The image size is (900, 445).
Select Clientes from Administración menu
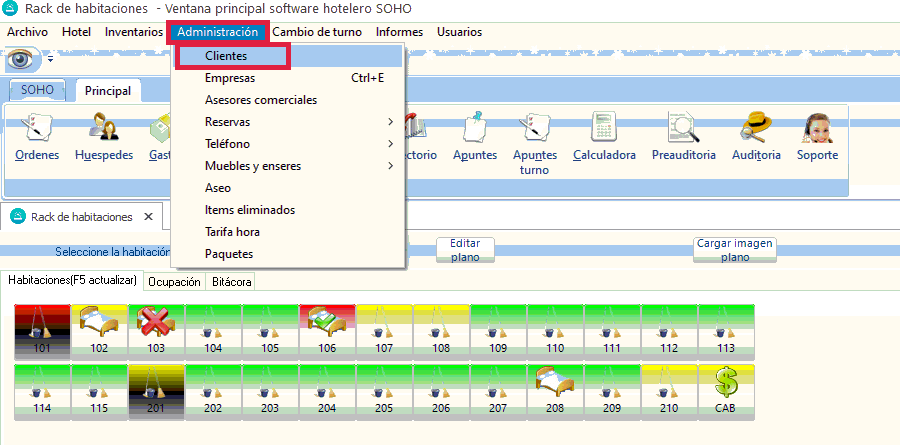226,56
